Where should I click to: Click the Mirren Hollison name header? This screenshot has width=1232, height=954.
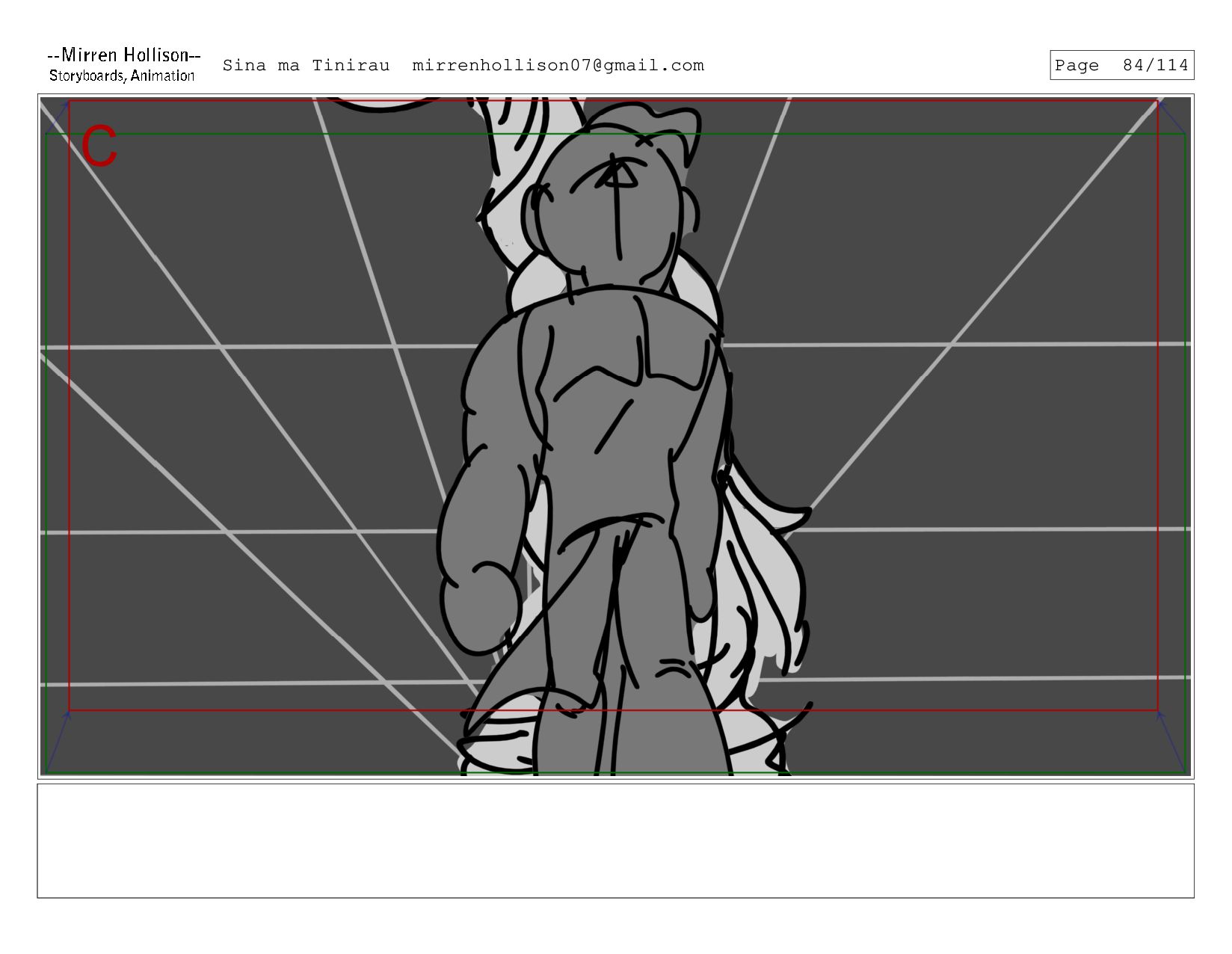coord(123,55)
